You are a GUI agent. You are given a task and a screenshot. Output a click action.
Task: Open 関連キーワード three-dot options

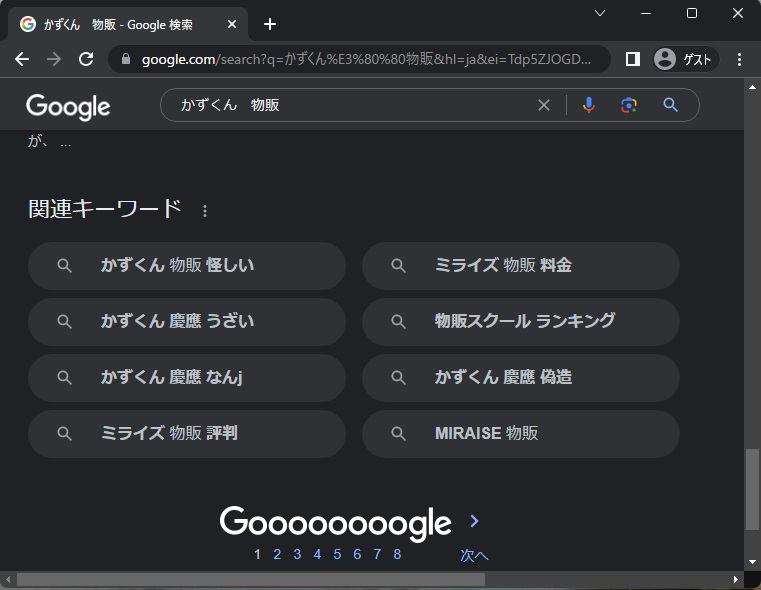pyautogui.click(x=205, y=211)
